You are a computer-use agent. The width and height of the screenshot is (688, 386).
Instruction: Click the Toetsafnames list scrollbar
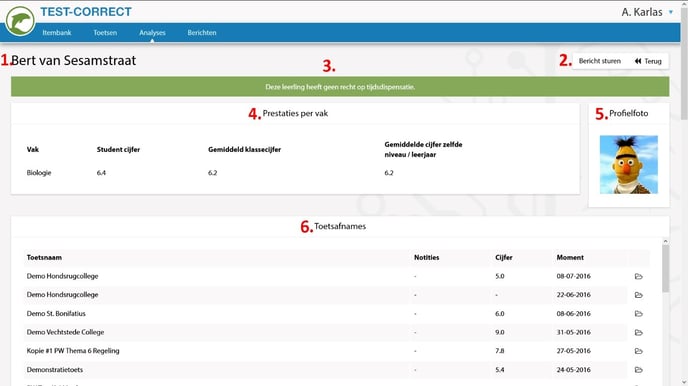[666, 268]
